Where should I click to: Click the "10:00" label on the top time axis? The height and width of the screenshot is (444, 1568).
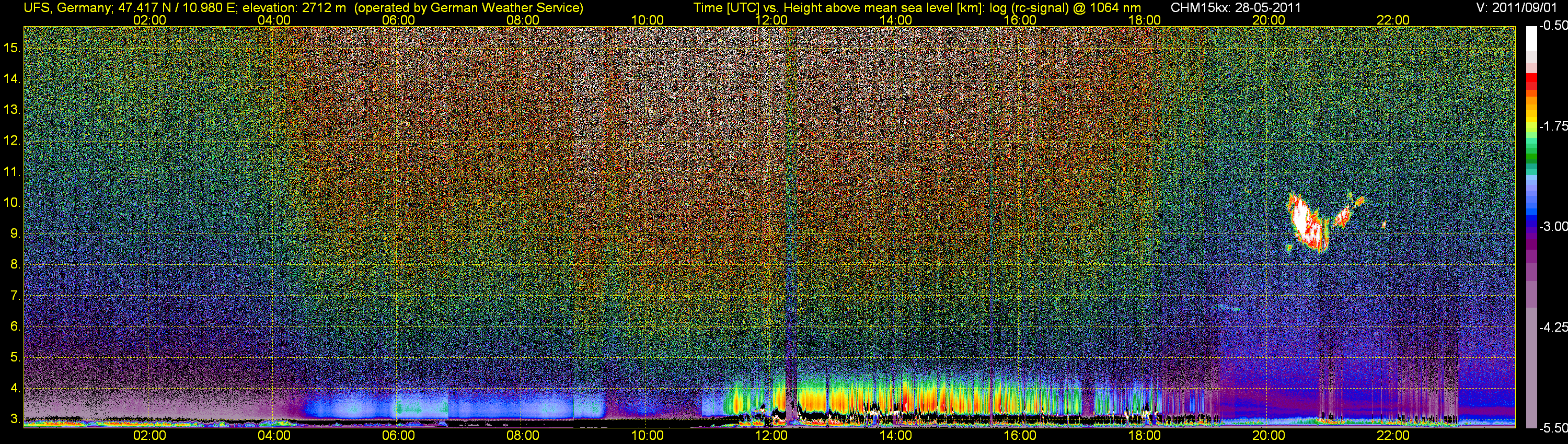tap(647, 20)
